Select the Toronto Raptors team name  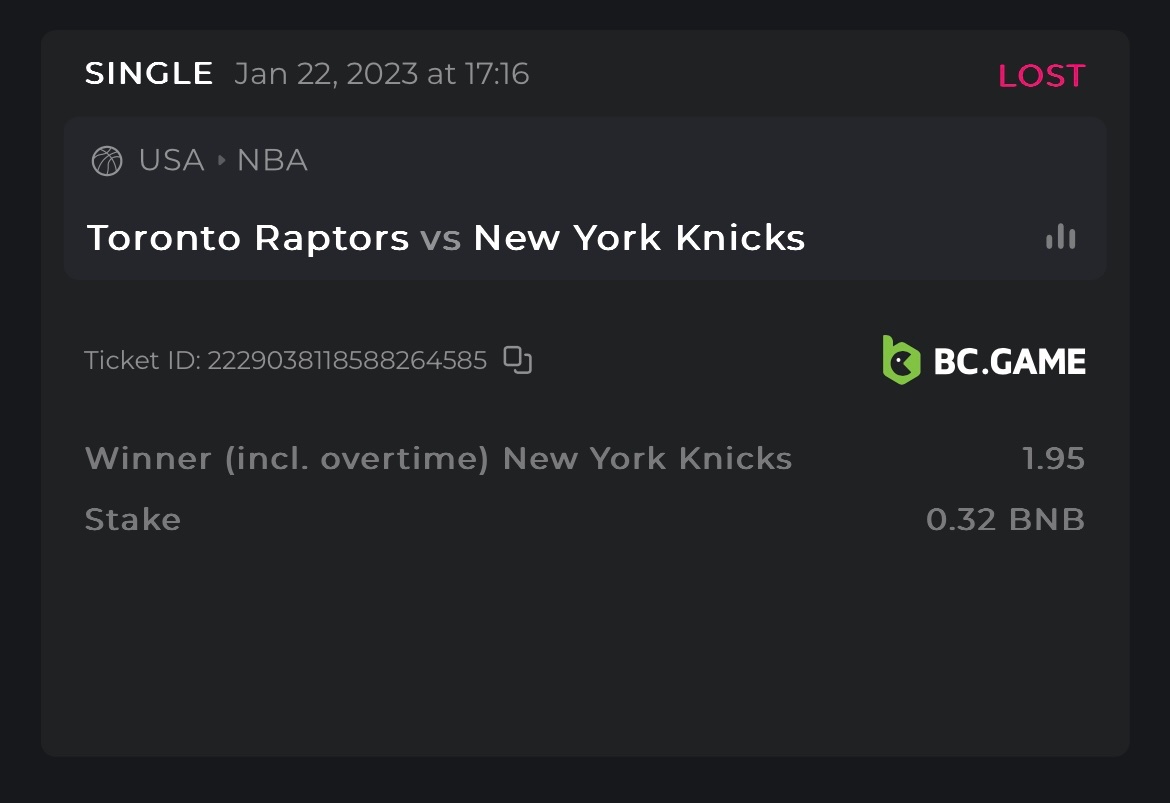point(248,238)
